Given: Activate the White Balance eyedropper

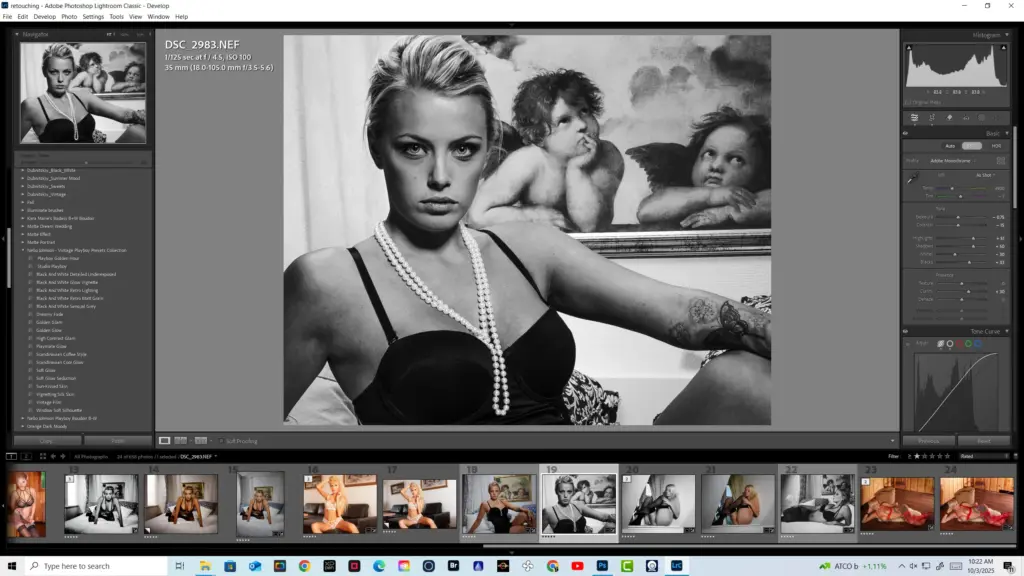Looking at the screenshot, I should click(914, 177).
